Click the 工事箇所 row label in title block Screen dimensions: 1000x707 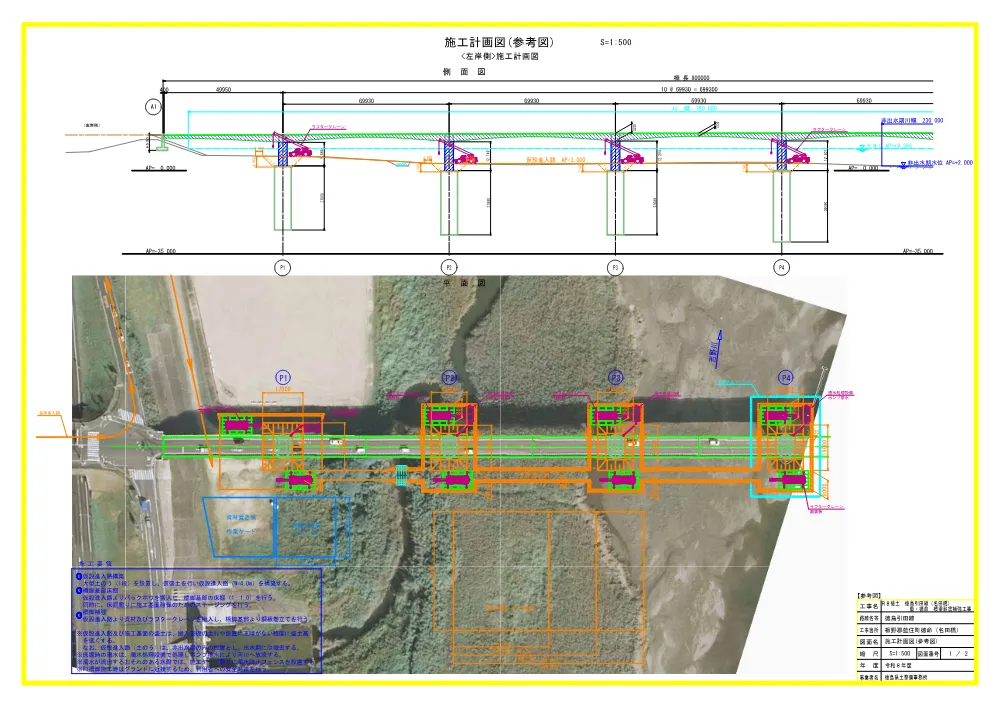[x=869, y=630]
